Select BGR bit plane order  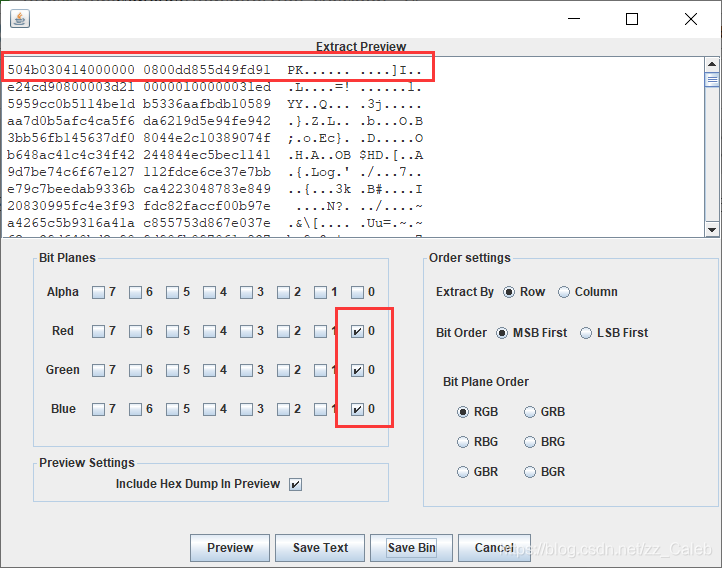click(530, 472)
